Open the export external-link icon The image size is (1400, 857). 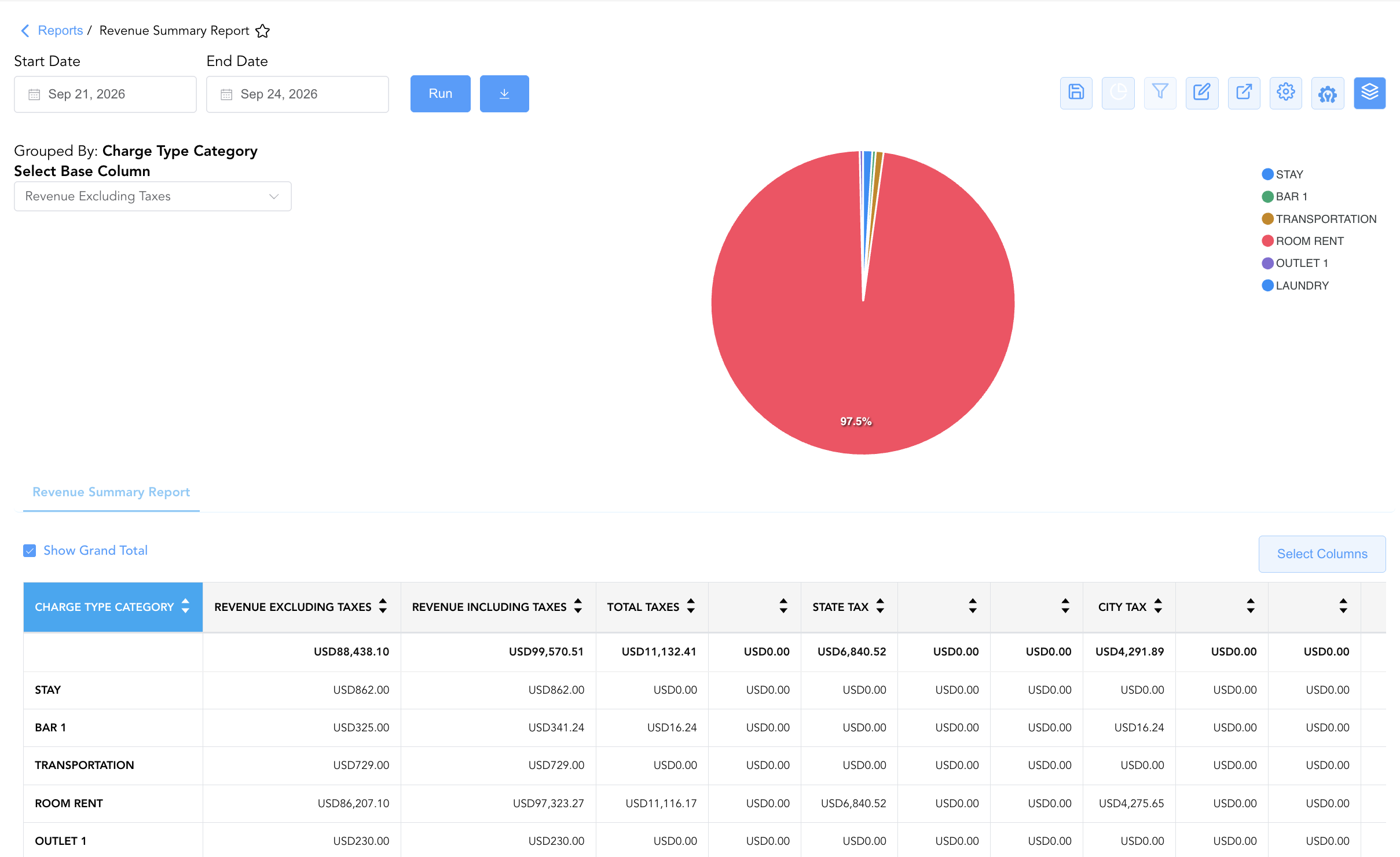point(1244,93)
